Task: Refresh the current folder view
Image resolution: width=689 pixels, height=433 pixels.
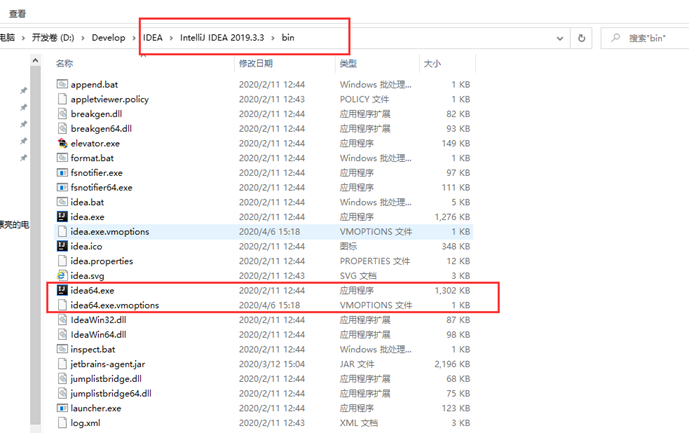Action: 581,38
